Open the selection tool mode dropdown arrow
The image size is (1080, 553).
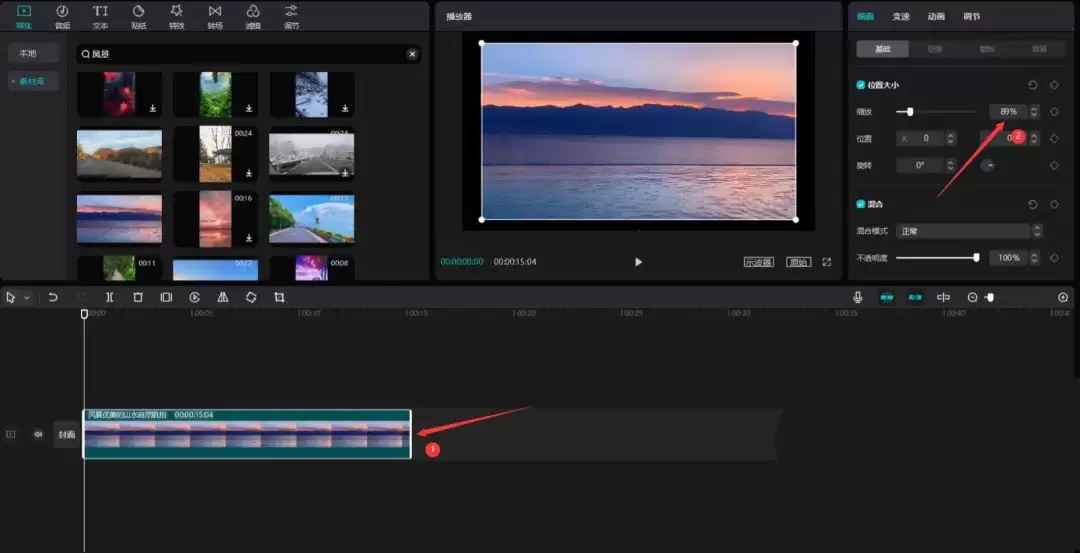click(27, 298)
